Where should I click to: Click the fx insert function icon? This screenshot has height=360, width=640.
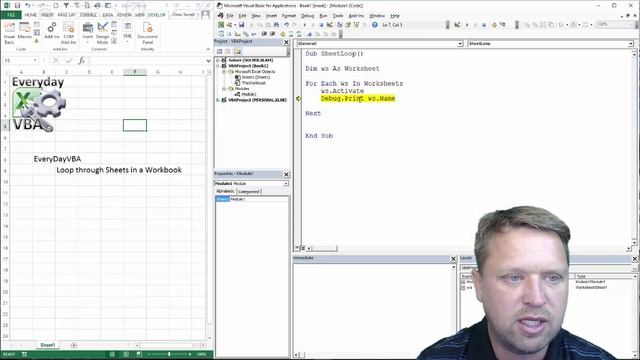[82, 60]
